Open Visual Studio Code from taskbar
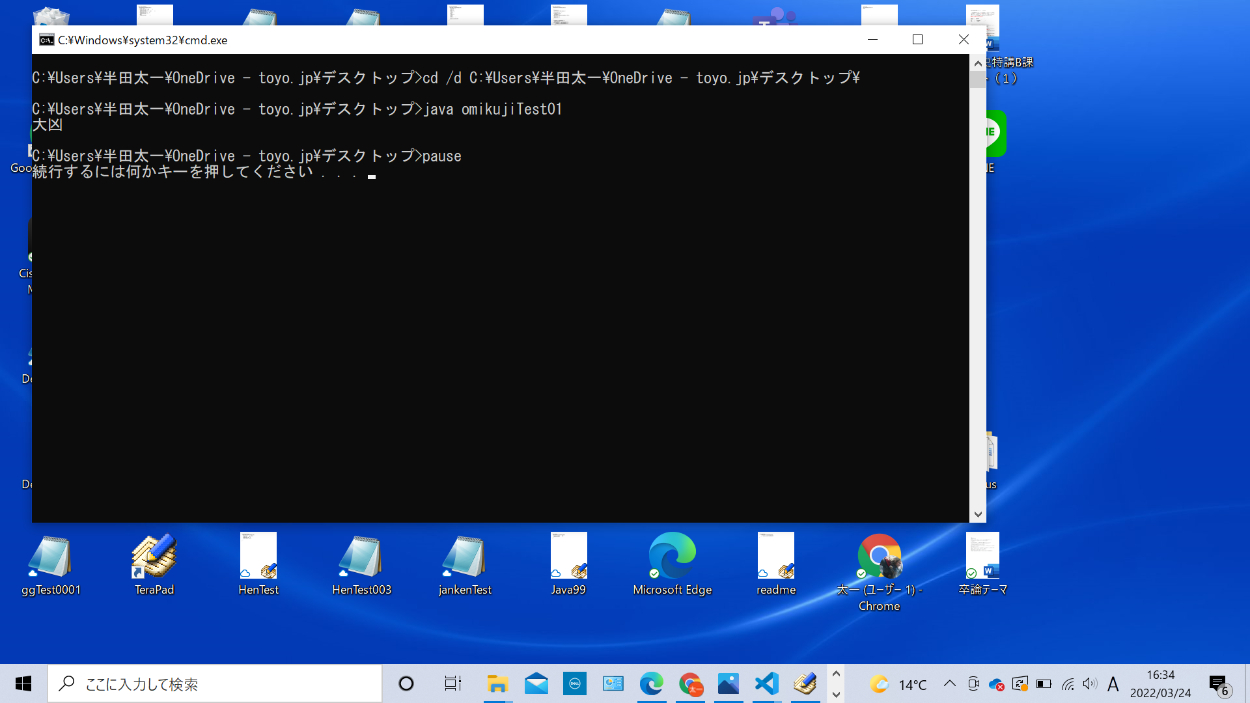This screenshot has height=703, width=1250. (766, 684)
